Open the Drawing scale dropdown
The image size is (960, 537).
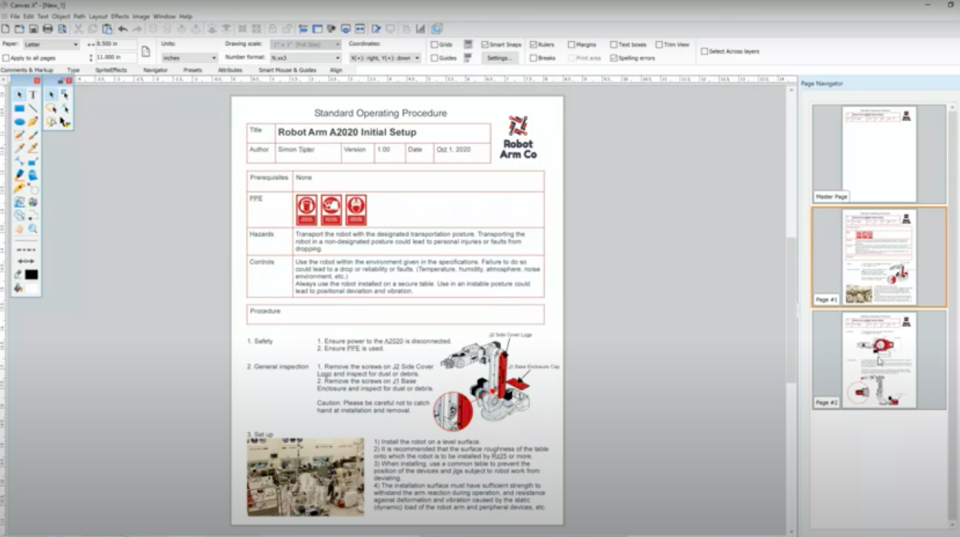[306, 45]
